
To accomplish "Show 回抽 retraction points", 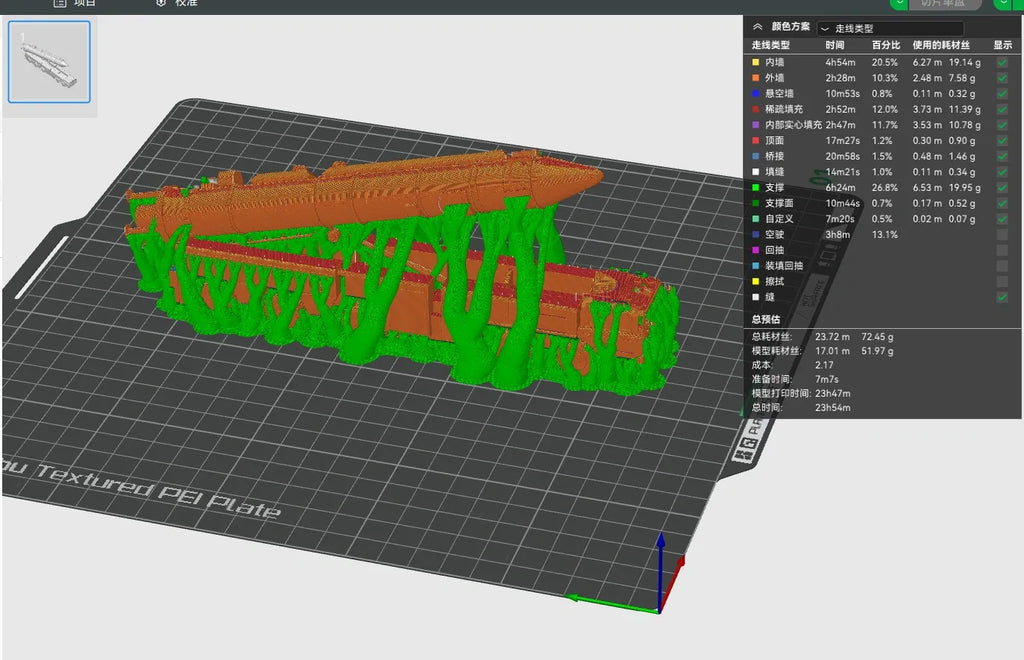I will coord(1002,250).
